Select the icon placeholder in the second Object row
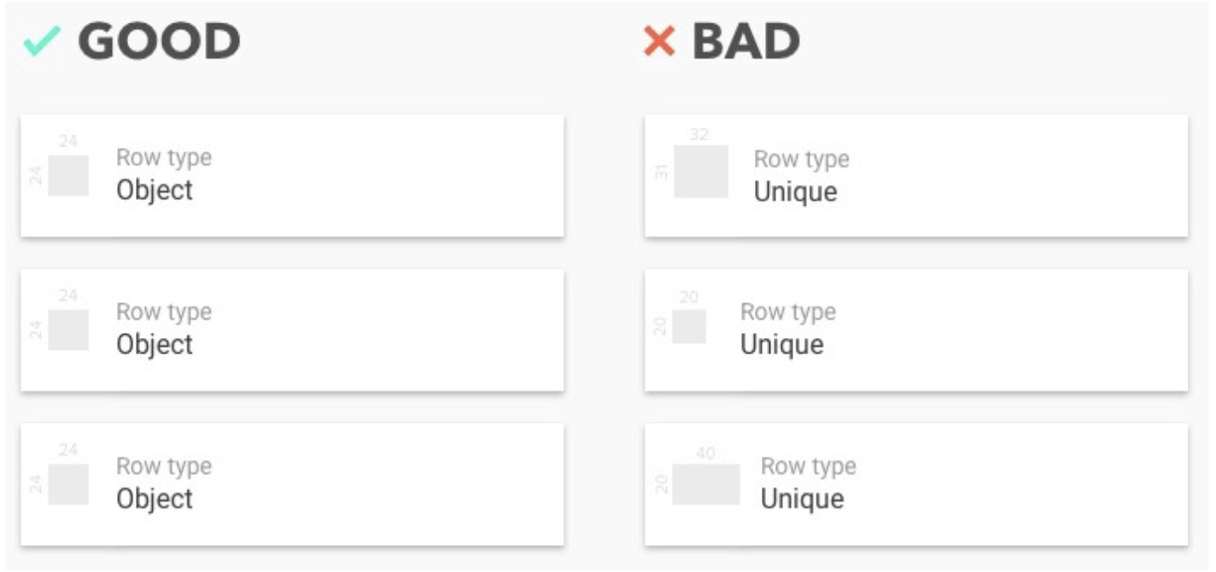The image size is (1216, 572). point(69,330)
